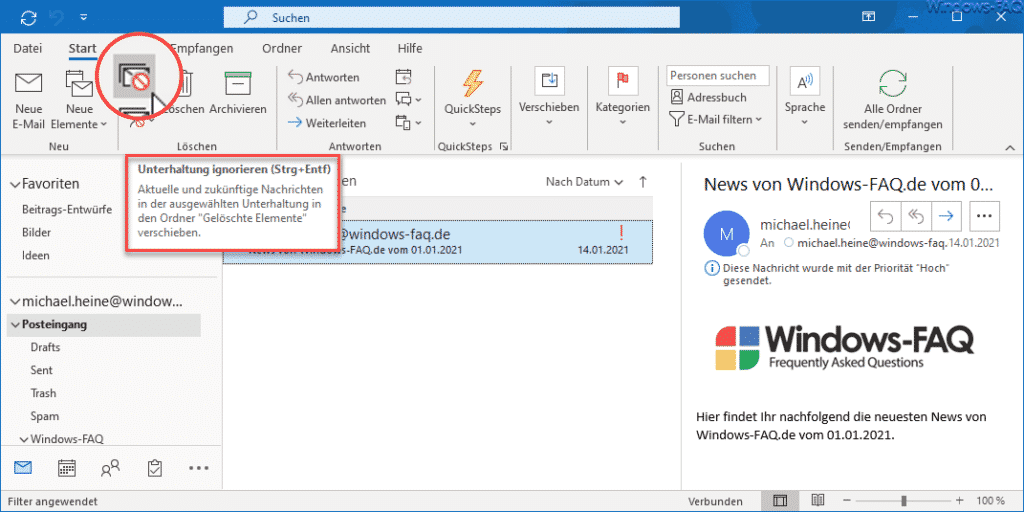Viewport: 1024px width, 512px height.
Task: Open the Sent folder
Action: click(41, 370)
